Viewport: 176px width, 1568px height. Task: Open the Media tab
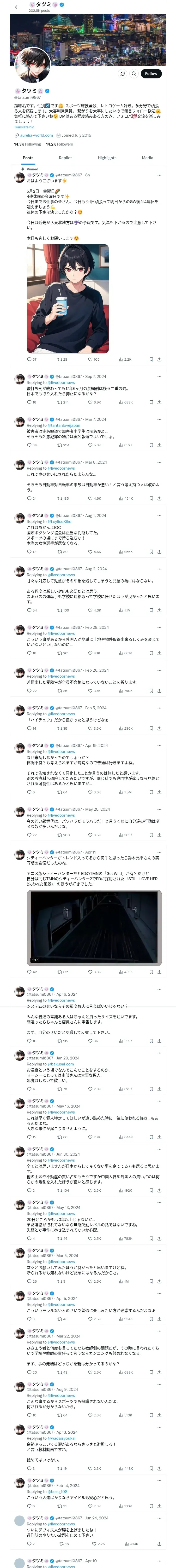tap(147, 158)
